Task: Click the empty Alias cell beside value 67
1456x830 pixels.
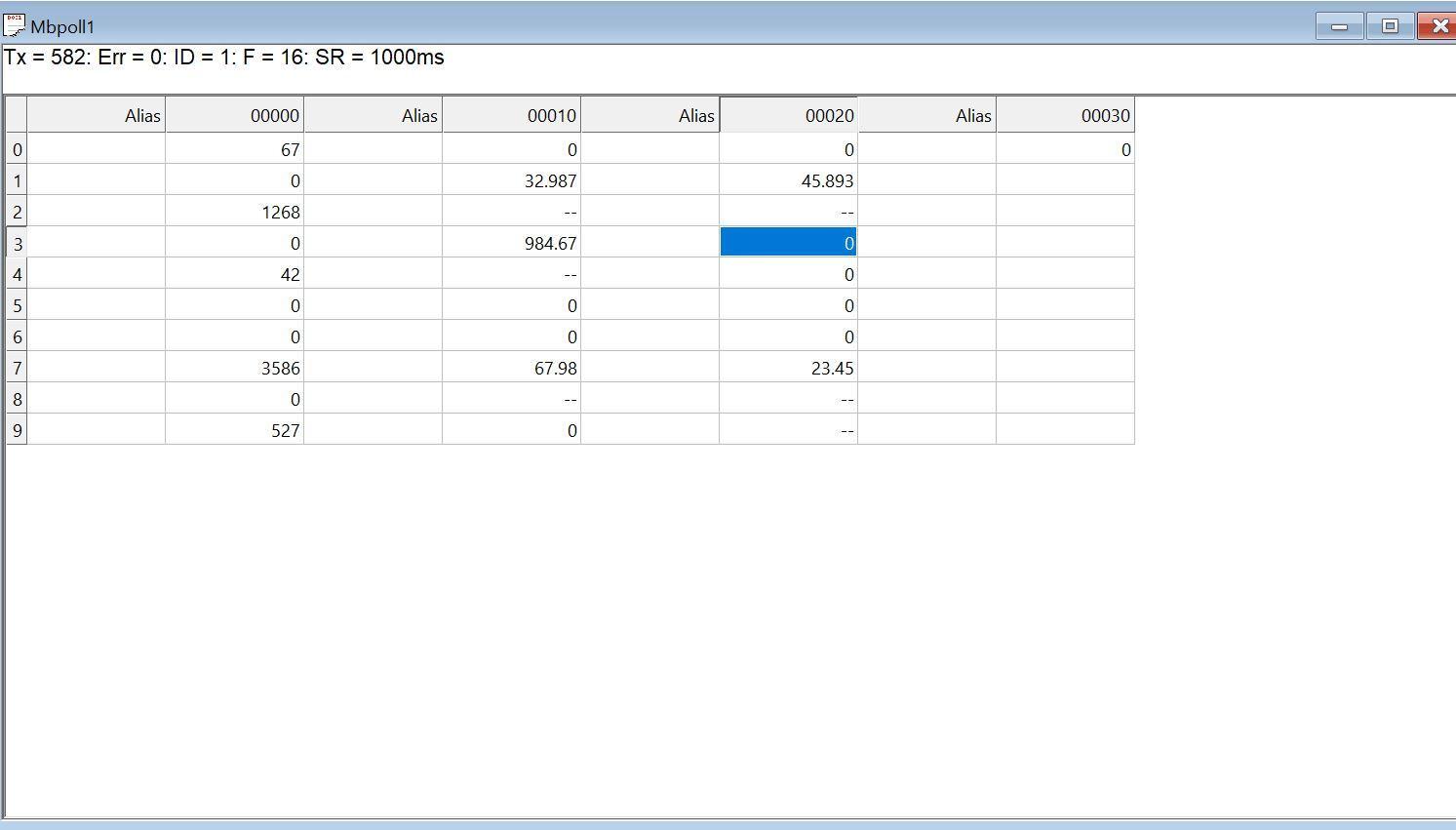Action: (x=97, y=149)
